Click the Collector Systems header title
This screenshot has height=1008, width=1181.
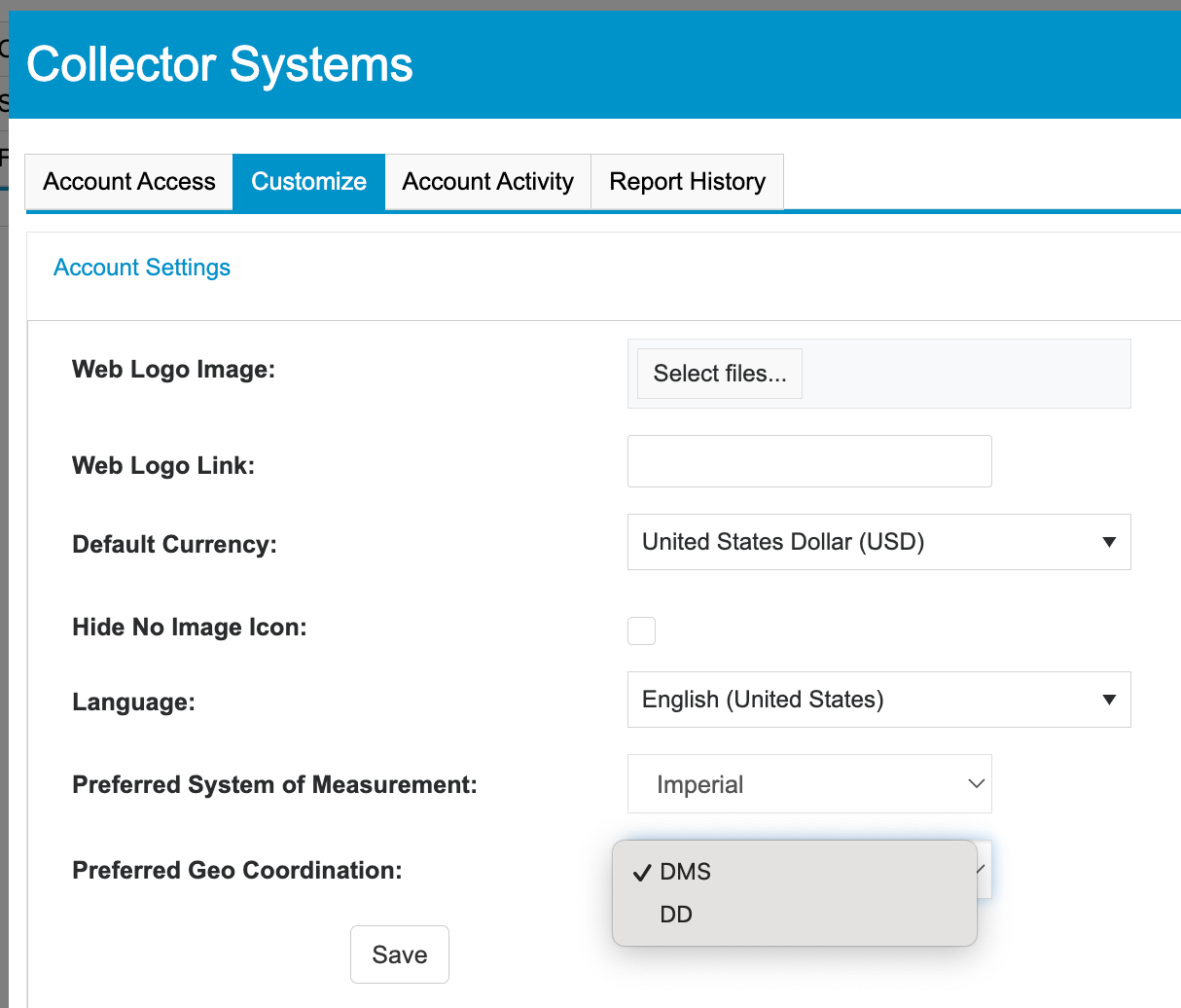pos(220,65)
